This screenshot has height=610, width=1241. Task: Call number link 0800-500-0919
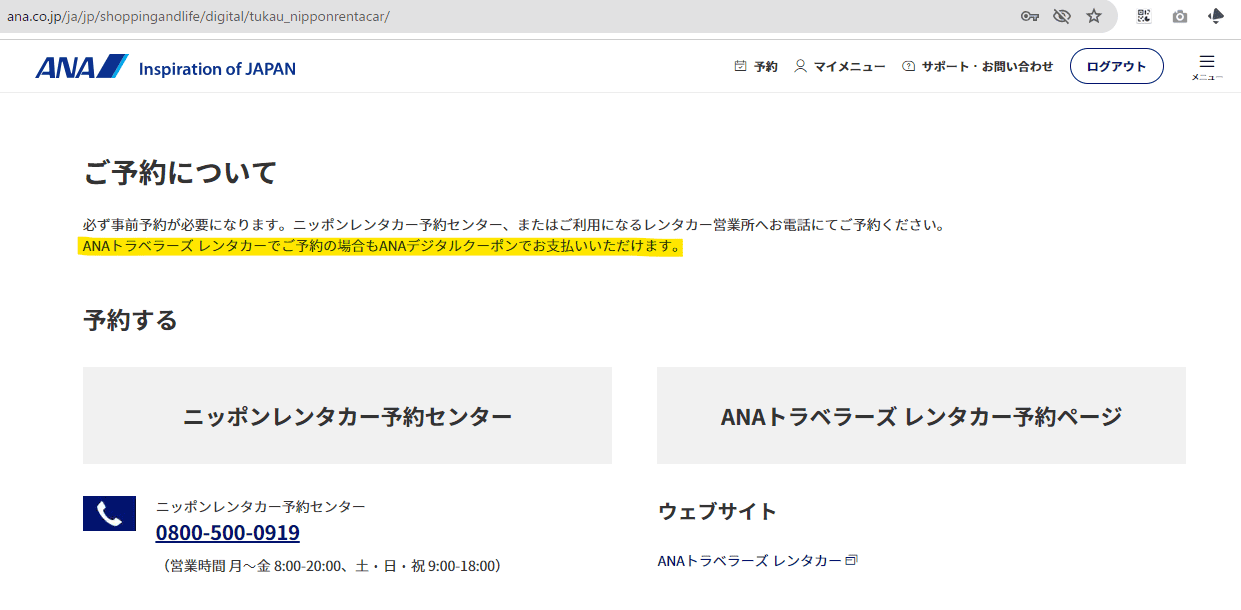coord(228,533)
